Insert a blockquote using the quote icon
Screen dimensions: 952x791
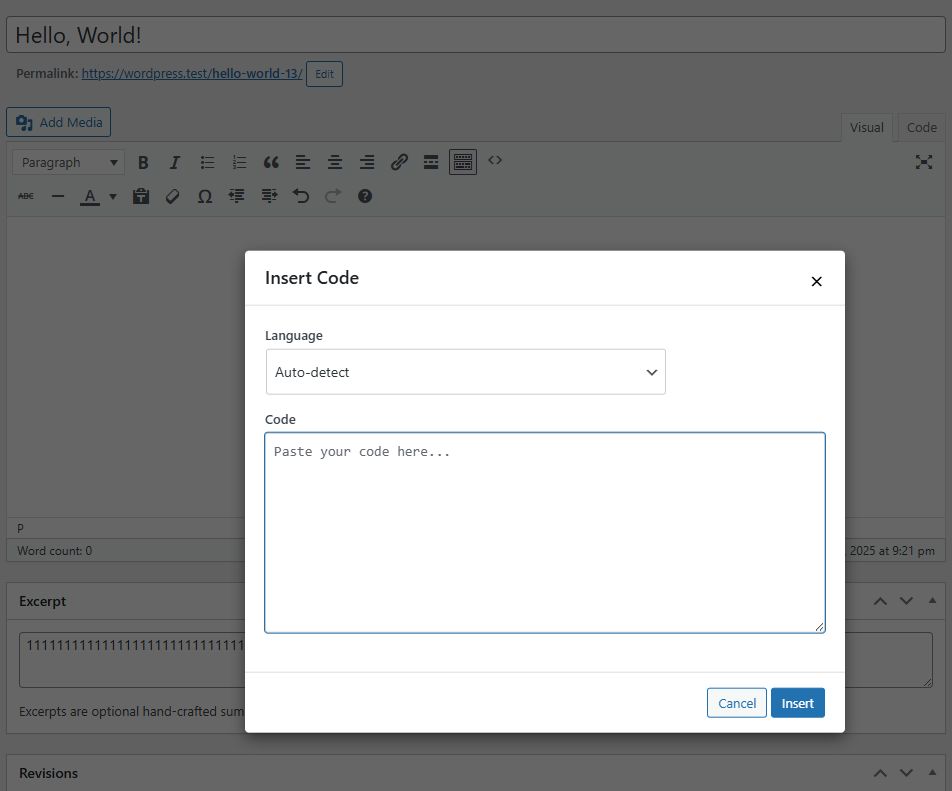tap(271, 162)
